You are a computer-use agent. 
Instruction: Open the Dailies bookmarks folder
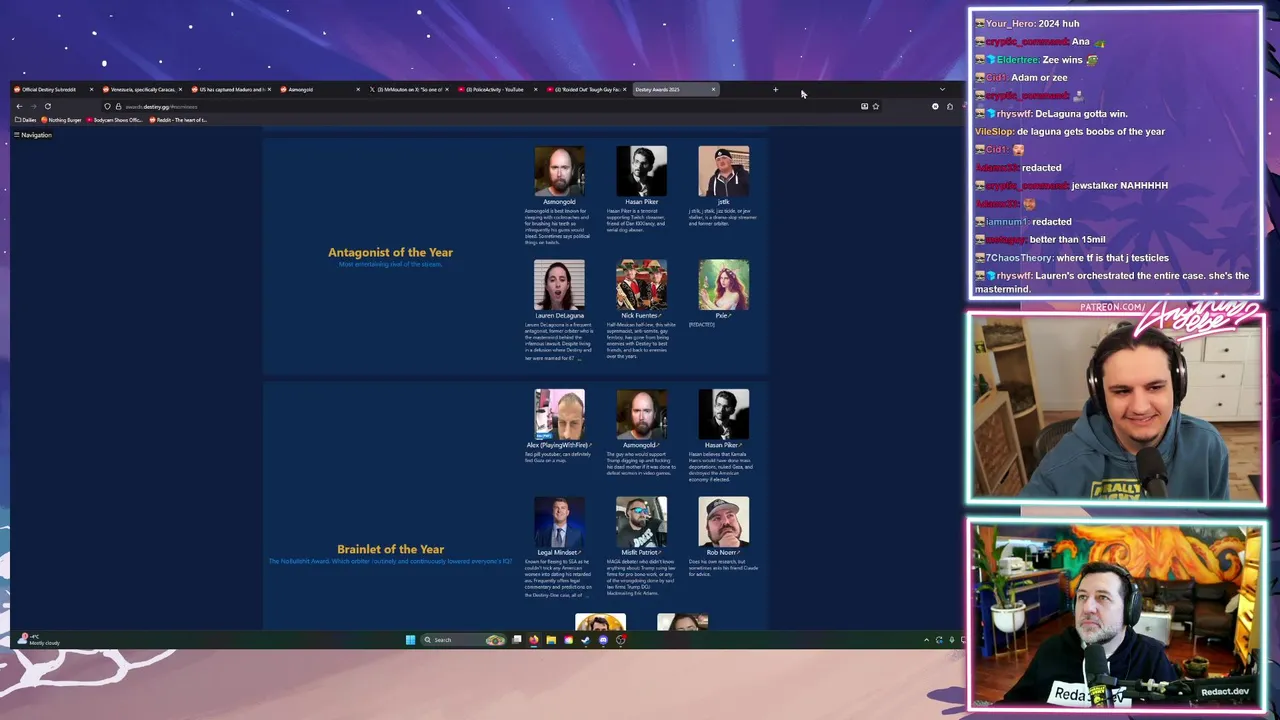(x=26, y=120)
